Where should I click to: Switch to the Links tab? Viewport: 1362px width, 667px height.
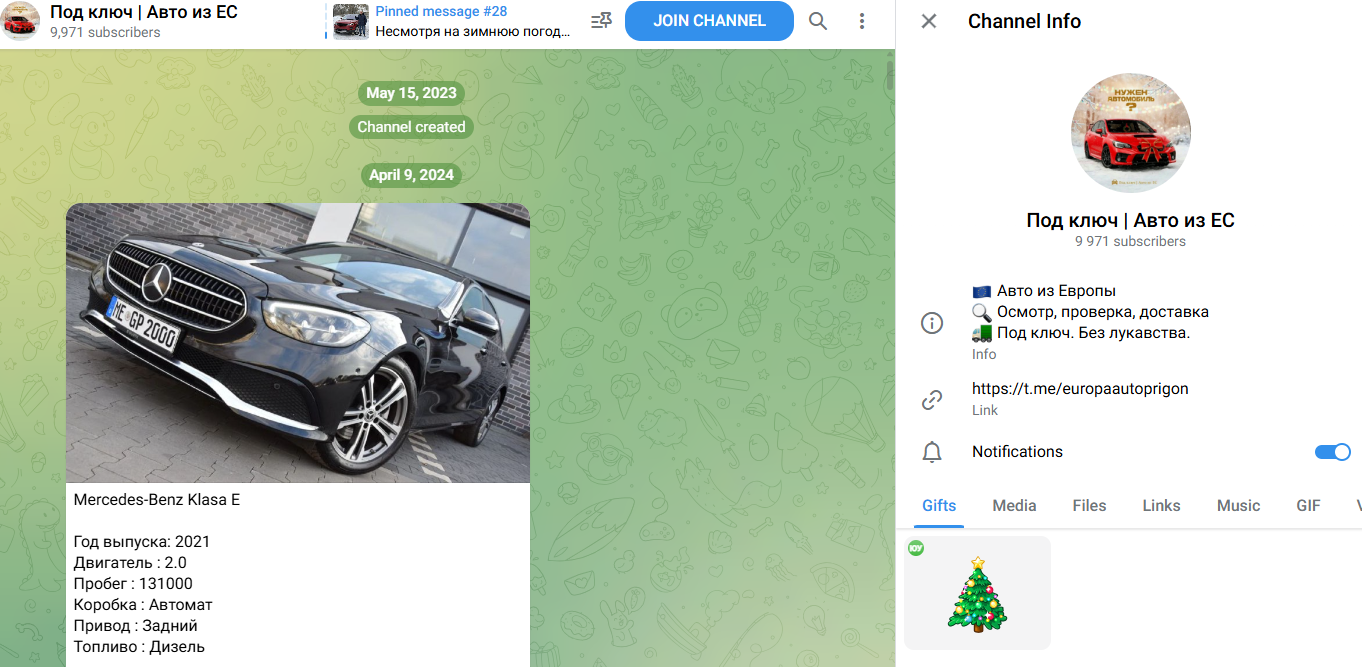1161,506
